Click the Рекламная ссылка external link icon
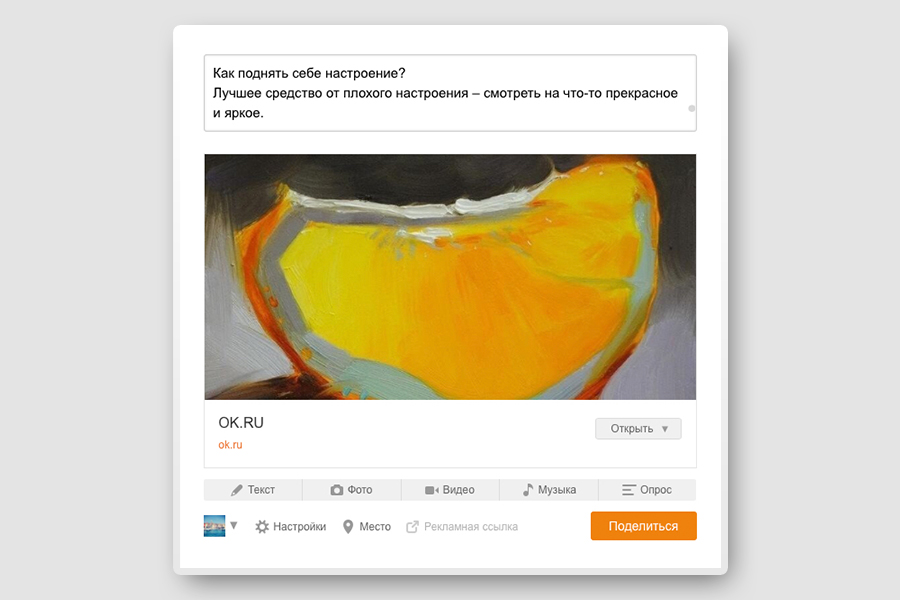 coord(412,527)
